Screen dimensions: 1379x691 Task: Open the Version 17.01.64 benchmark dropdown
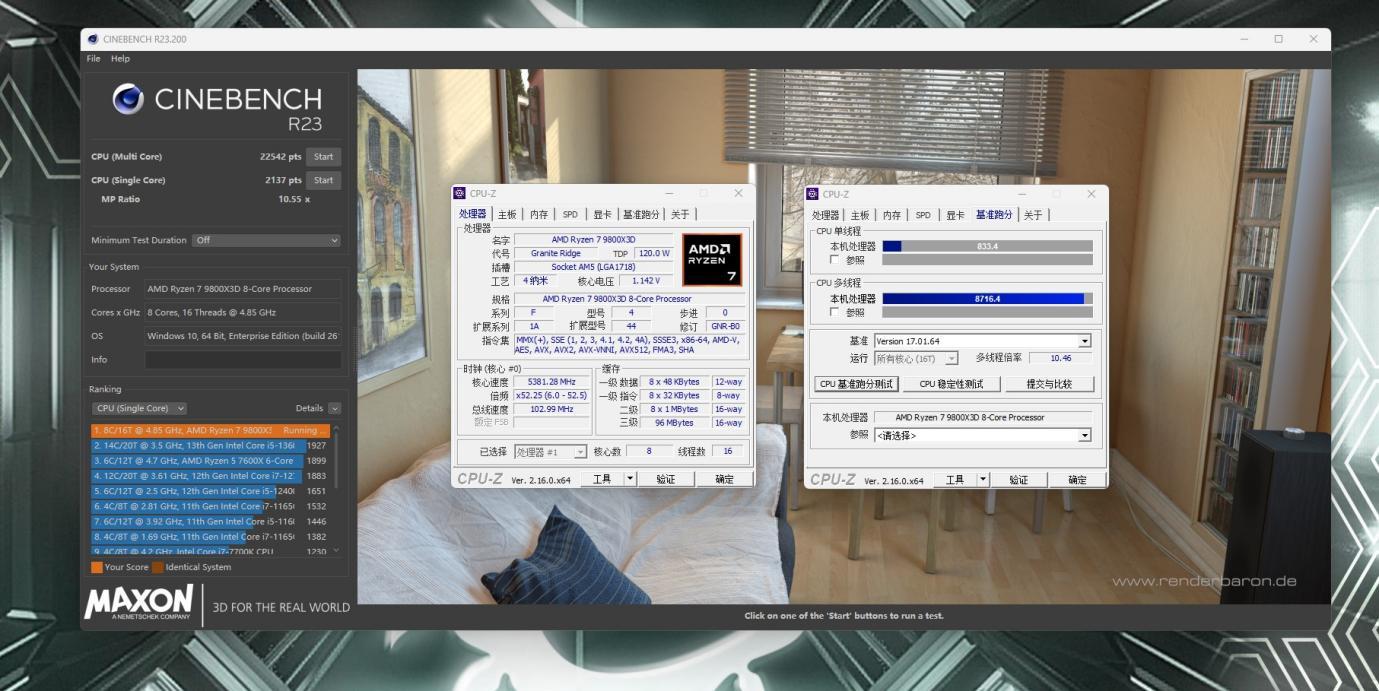982,341
